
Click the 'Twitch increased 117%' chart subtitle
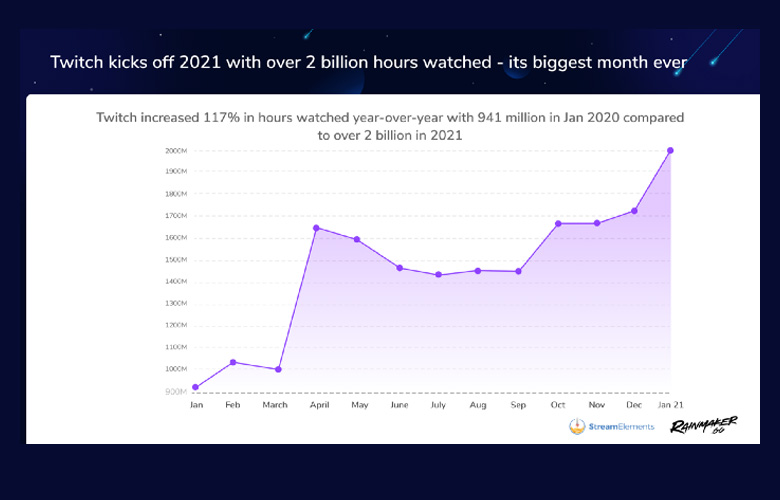[x=390, y=126]
